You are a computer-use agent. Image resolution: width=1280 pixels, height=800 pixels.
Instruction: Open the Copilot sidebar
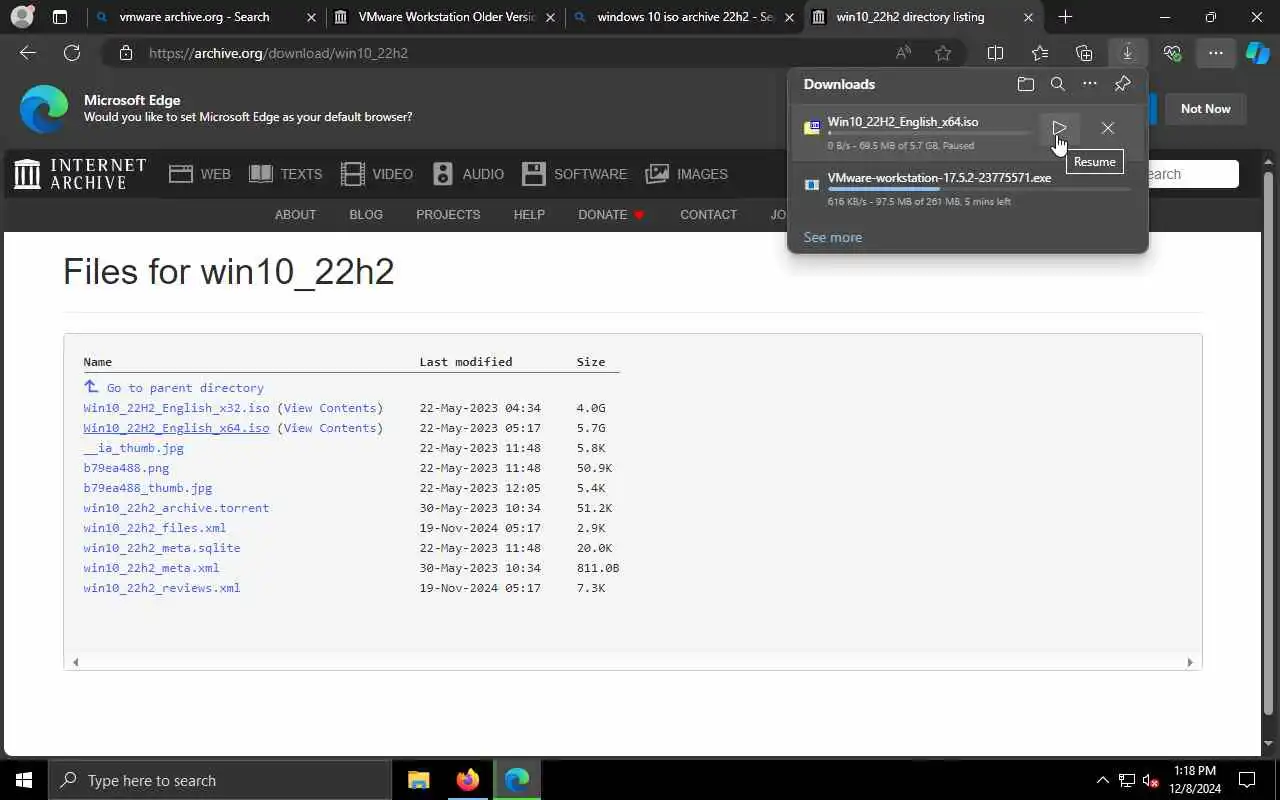click(1257, 53)
